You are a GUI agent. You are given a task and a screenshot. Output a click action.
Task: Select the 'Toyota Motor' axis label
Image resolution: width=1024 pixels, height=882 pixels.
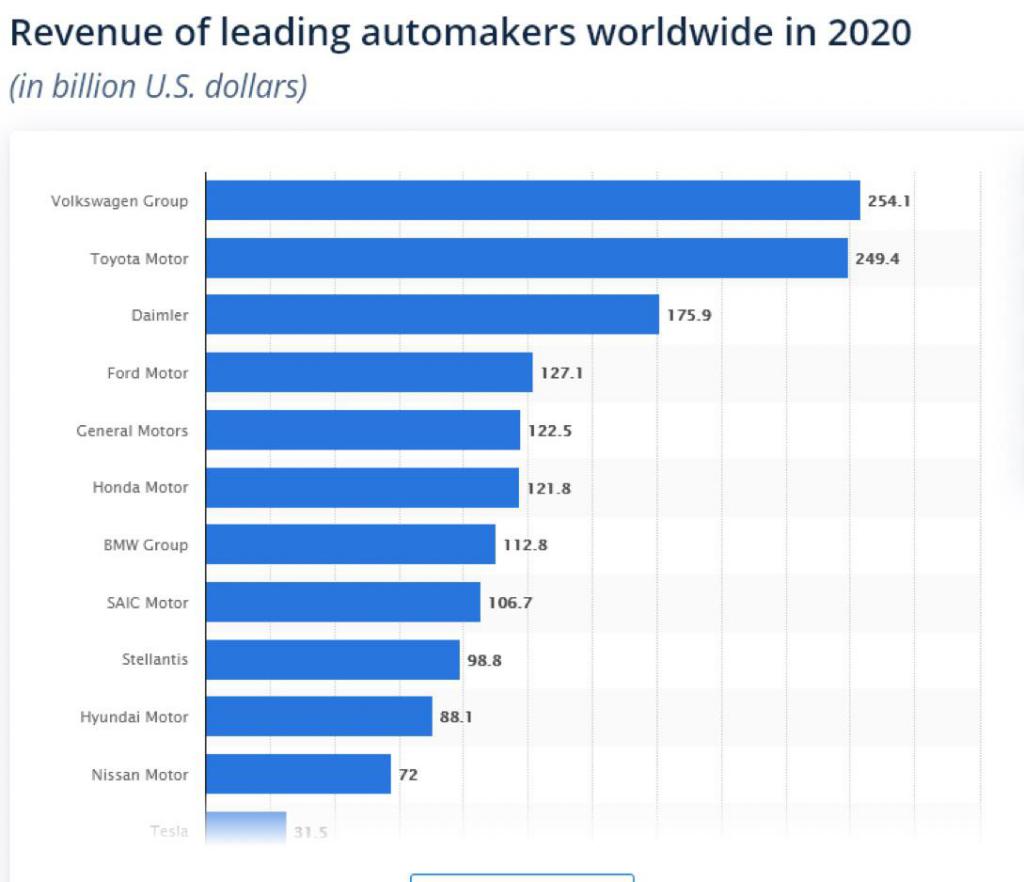point(139,259)
